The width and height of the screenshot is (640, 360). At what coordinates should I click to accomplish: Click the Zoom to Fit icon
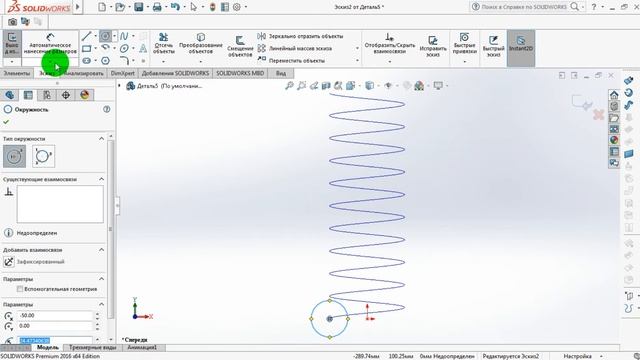(289, 86)
